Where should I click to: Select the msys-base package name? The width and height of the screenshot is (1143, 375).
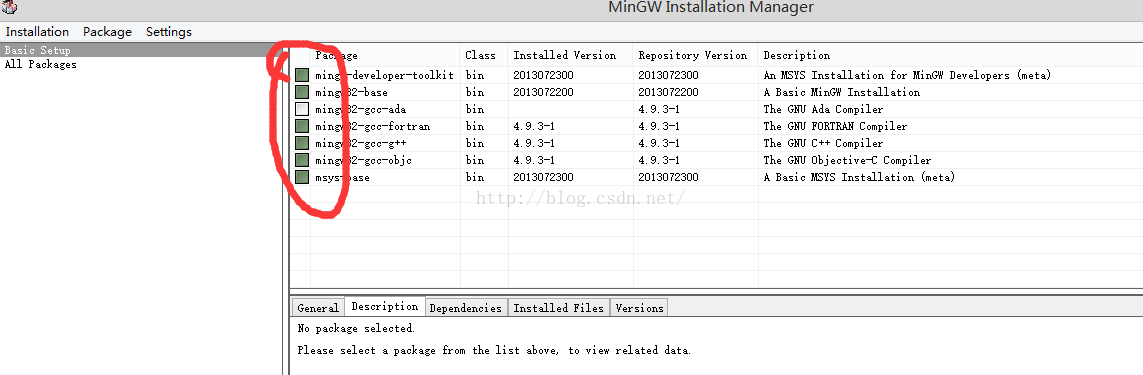click(342, 177)
